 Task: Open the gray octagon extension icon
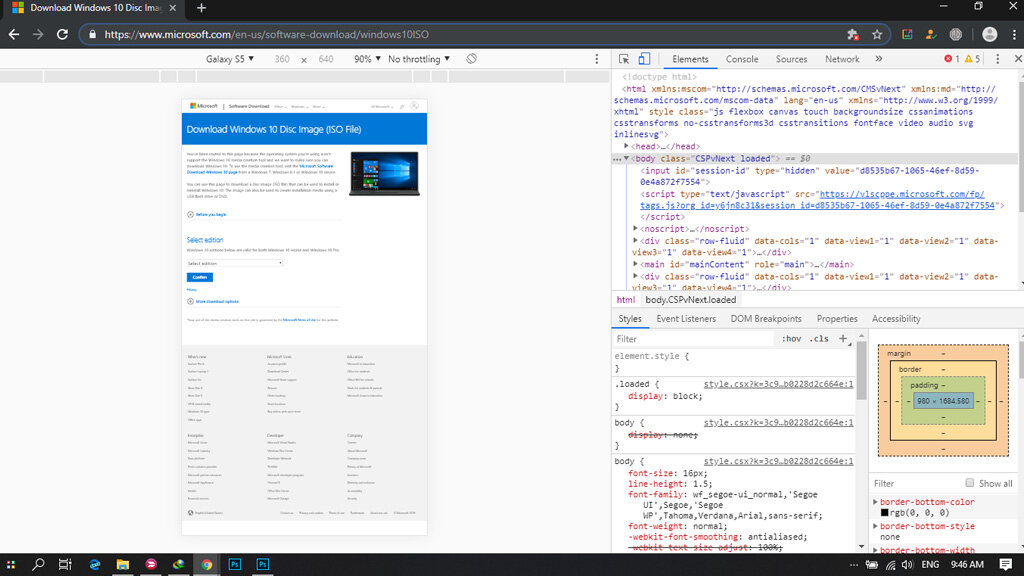pyautogui.click(x=955, y=35)
